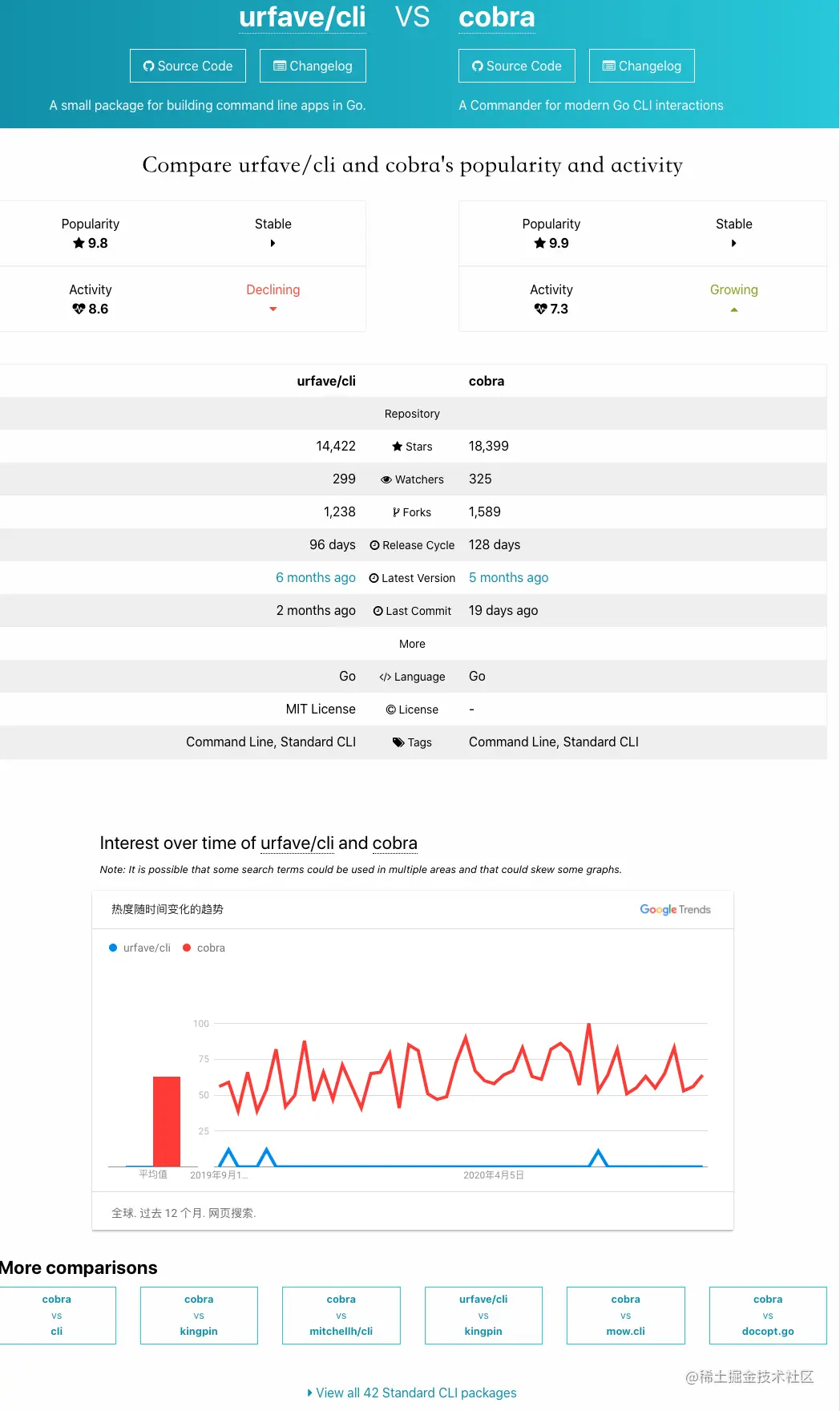Click the Release Cycle clock icon
The height and width of the screenshot is (1411, 840).
pyautogui.click(x=374, y=545)
